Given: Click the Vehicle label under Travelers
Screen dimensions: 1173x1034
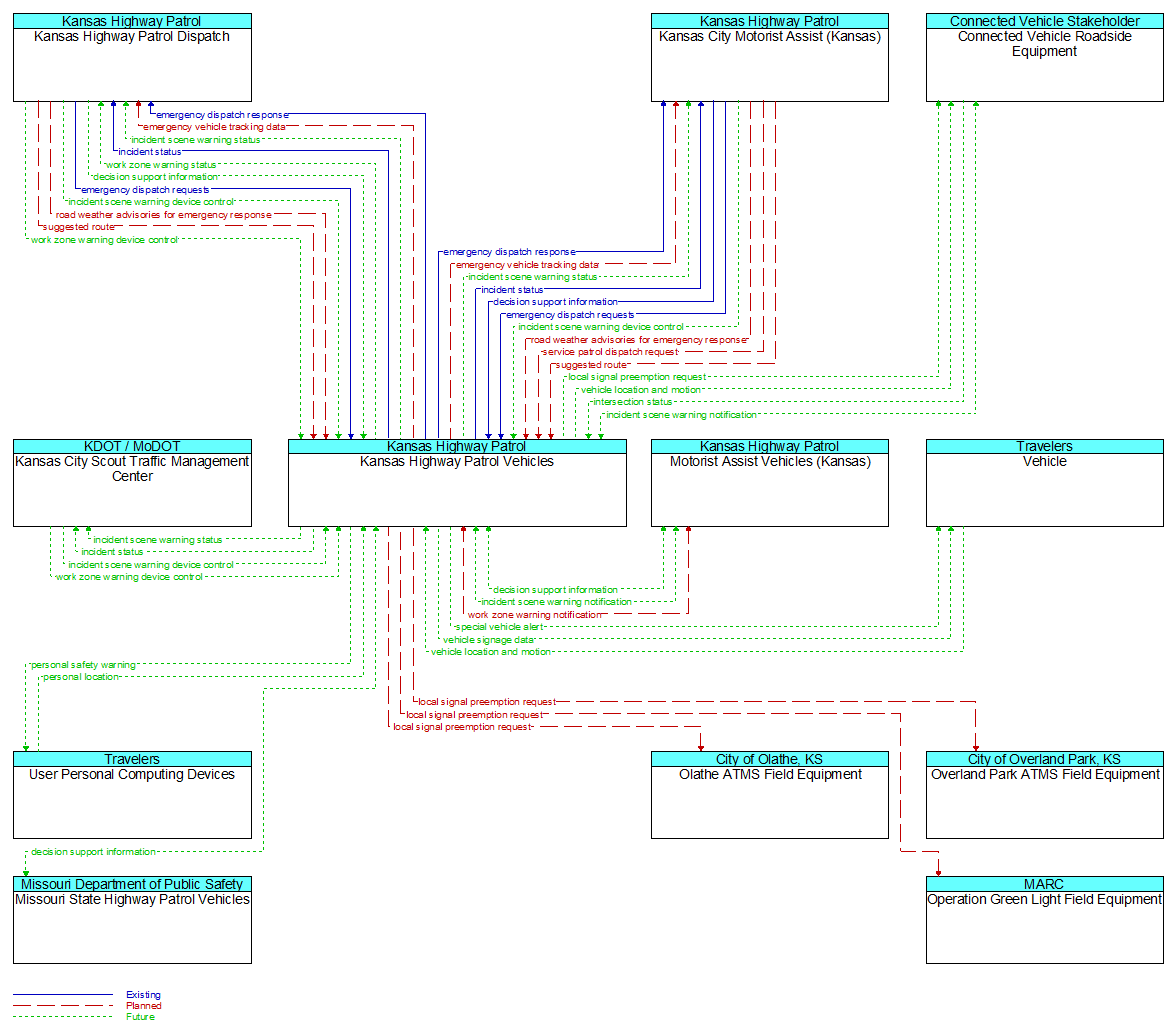Looking at the screenshot, I should tap(1044, 462).
